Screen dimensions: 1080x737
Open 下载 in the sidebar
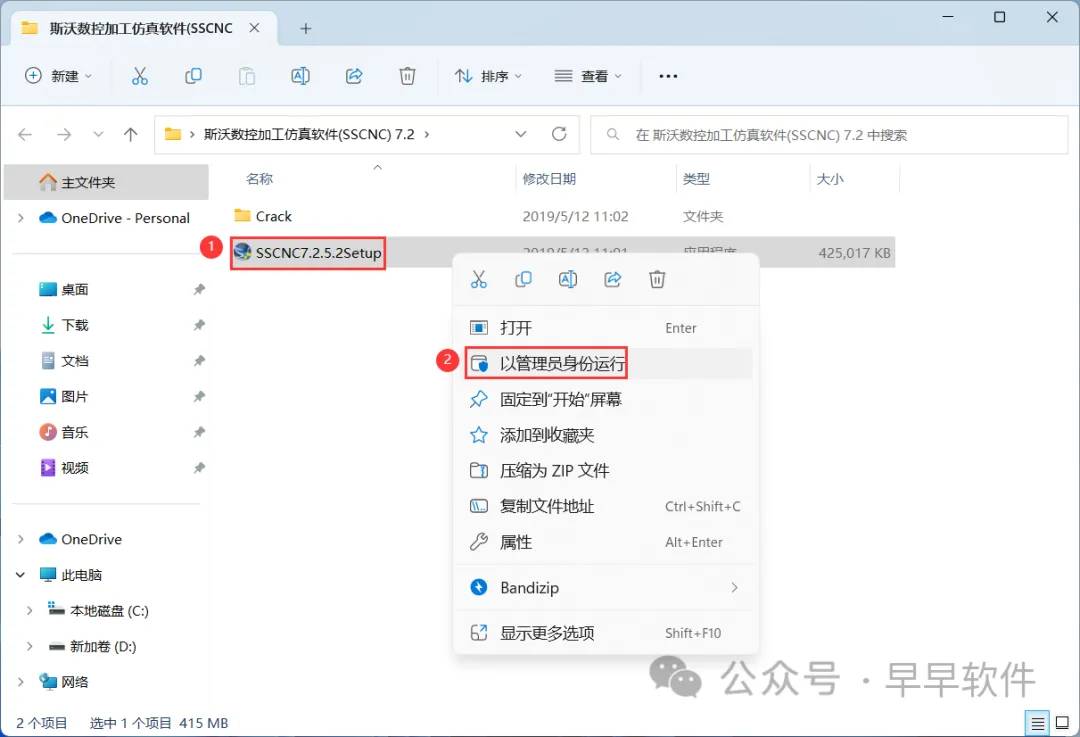pyautogui.click(x=74, y=325)
